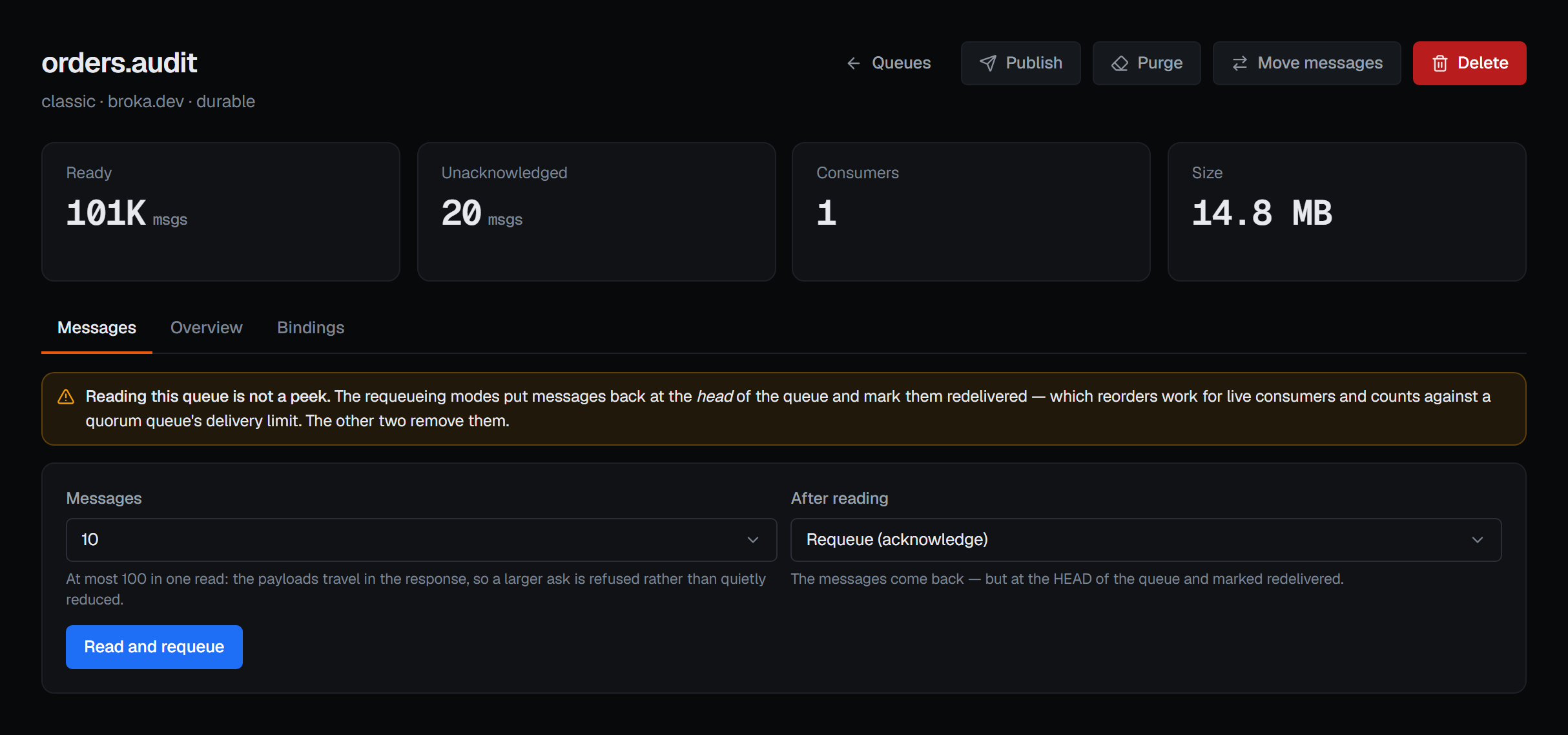The width and height of the screenshot is (1568, 735).
Task: Click the red Delete button label
Action: click(x=1483, y=63)
